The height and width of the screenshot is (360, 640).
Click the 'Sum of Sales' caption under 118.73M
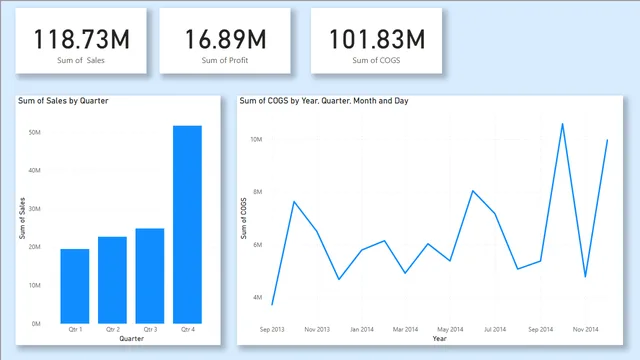[x=81, y=60]
